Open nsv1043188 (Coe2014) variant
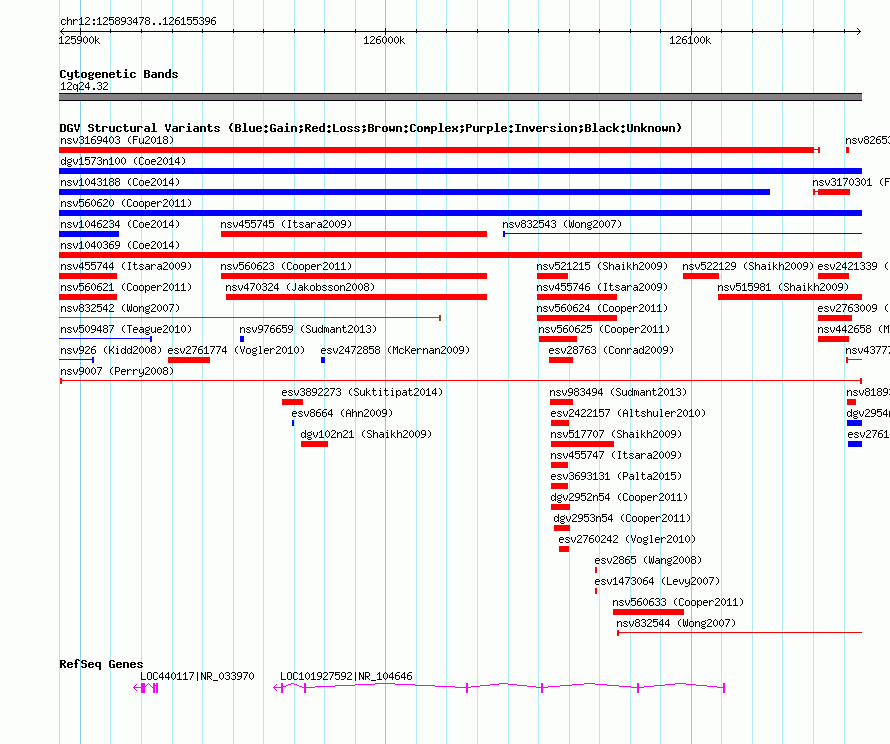Viewport: 890px width, 744px height. [120, 182]
